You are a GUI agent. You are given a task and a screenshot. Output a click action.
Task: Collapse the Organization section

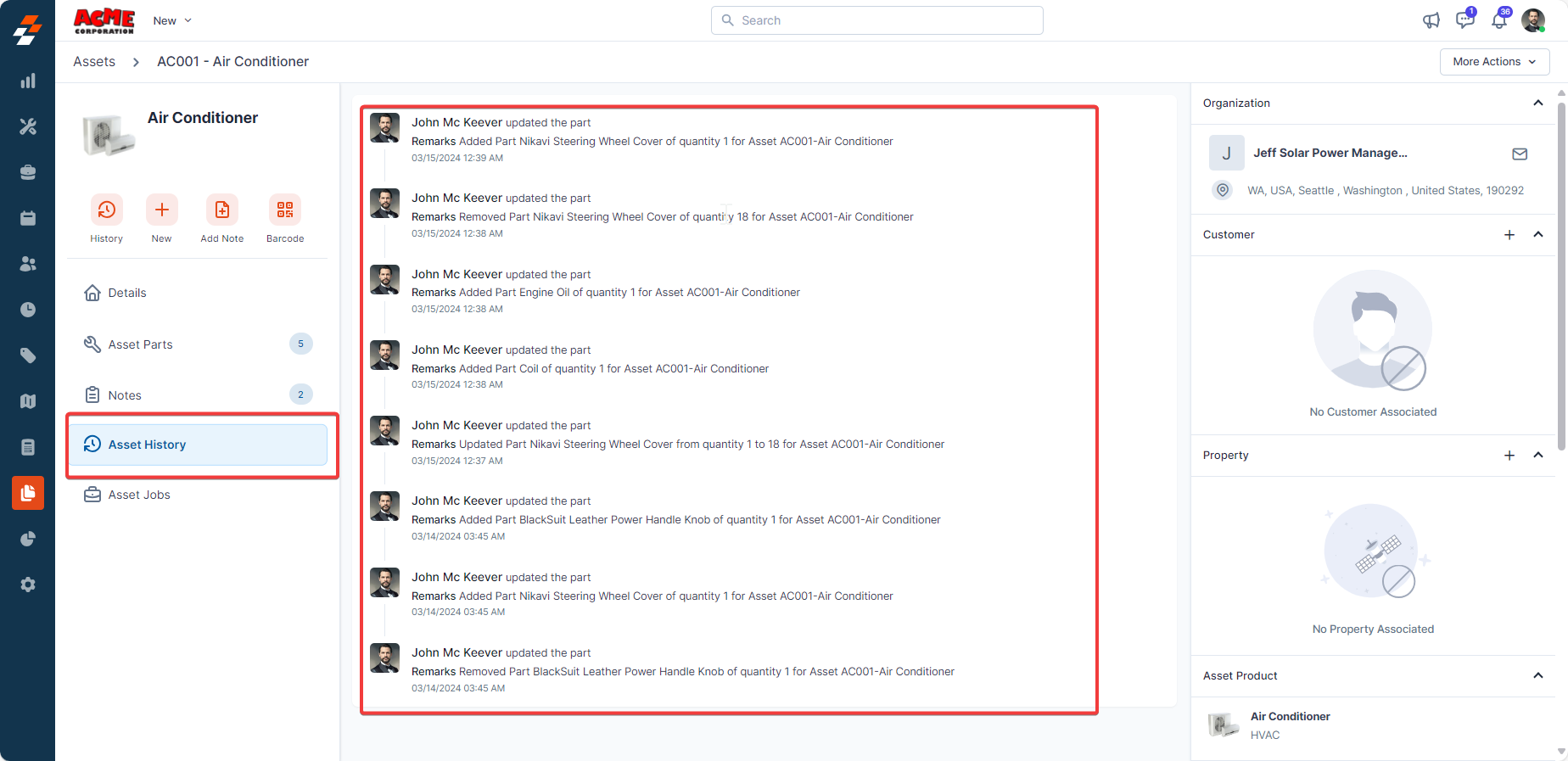click(x=1537, y=104)
